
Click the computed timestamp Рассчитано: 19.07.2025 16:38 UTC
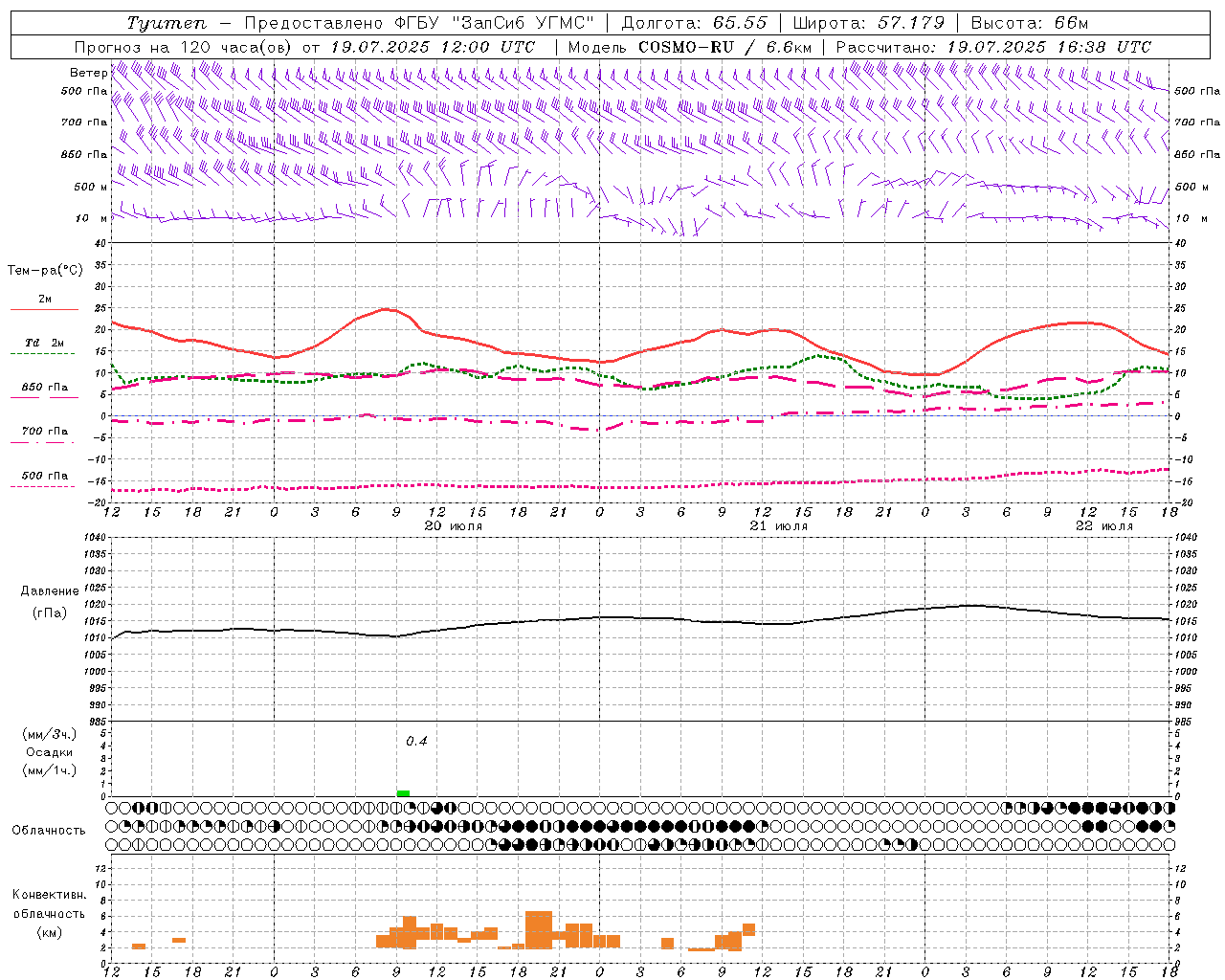click(993, 47)
